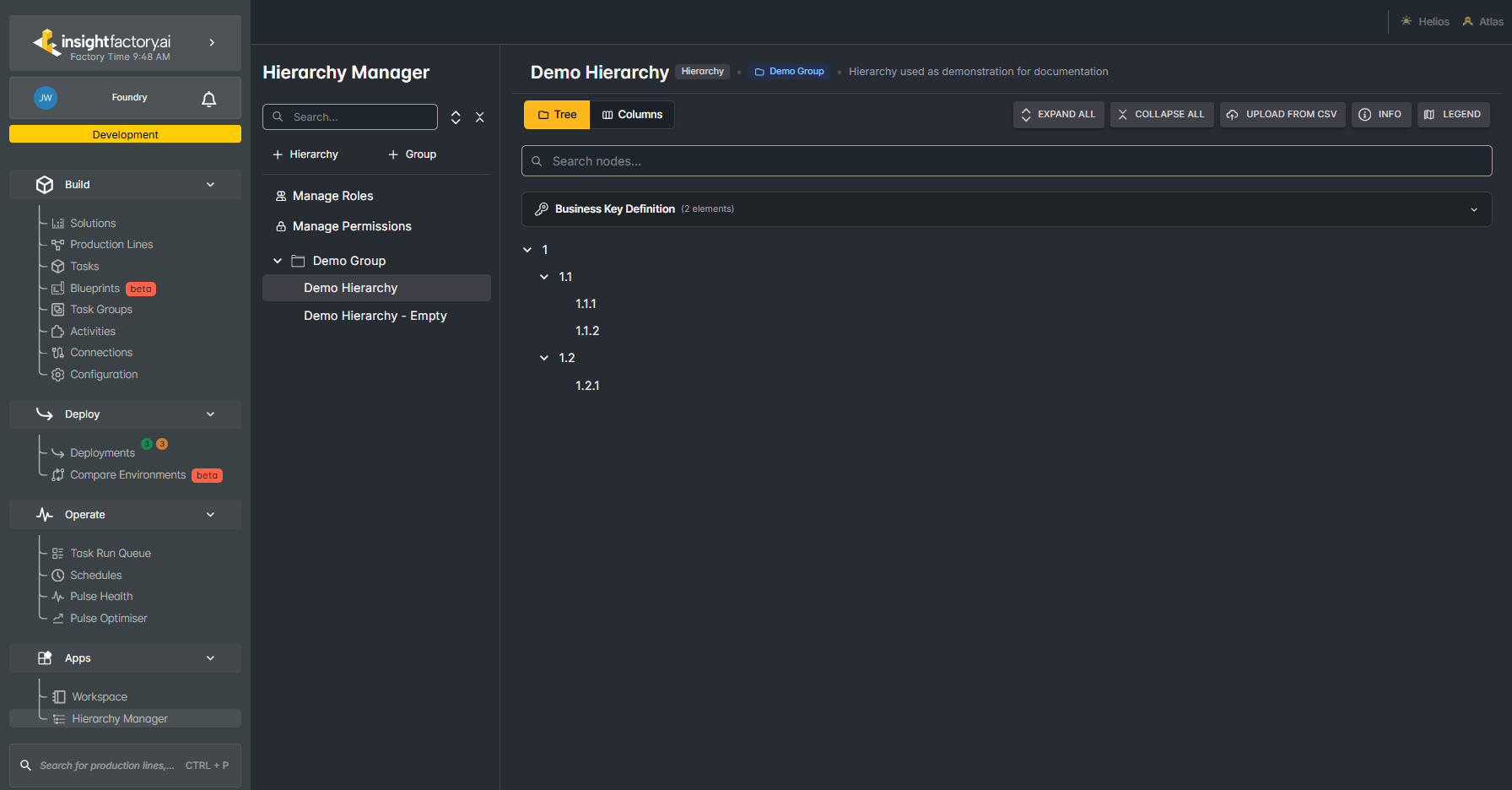Click the green deployments count badge
Image resolution: width=1512 pixels, height=790 pixels.
pyautogui.click(x=147, y=444)
